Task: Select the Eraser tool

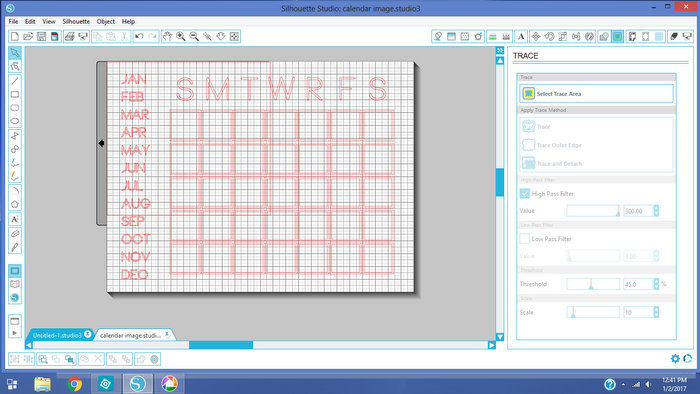Action: (x=15, y=233)
